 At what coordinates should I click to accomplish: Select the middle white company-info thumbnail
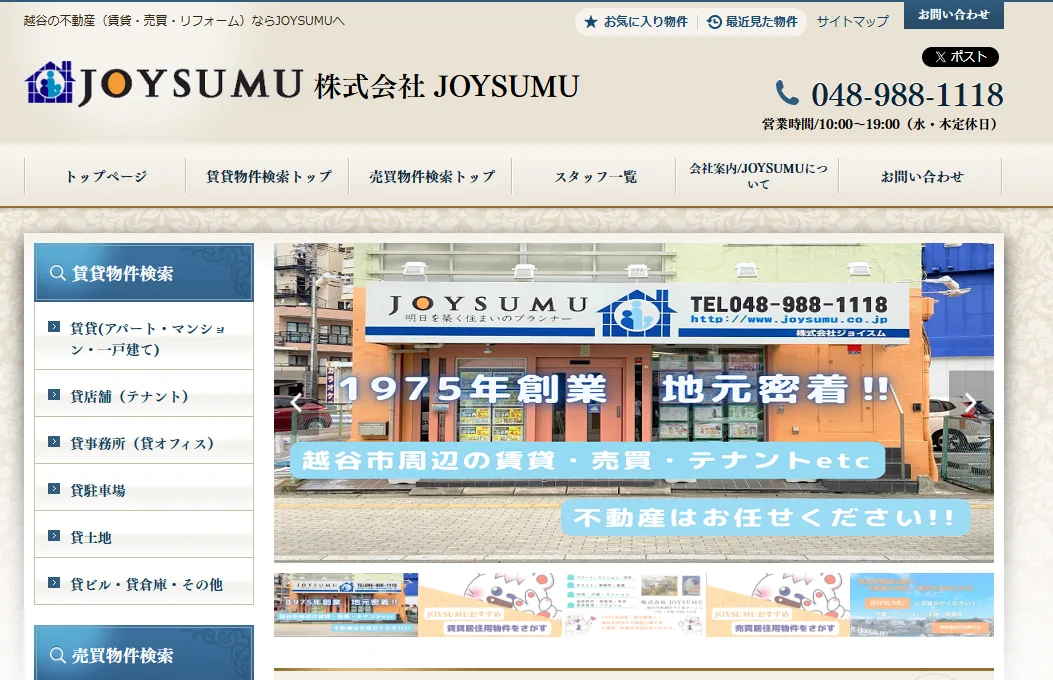(x=633, y=605)
